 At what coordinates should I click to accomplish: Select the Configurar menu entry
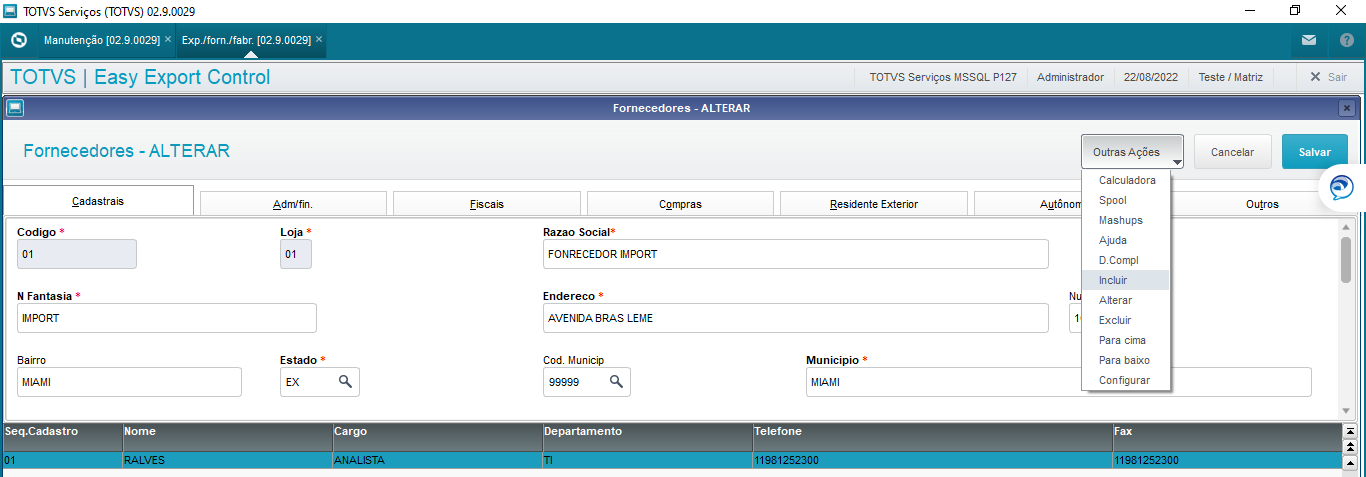(x=1124, y=380)
